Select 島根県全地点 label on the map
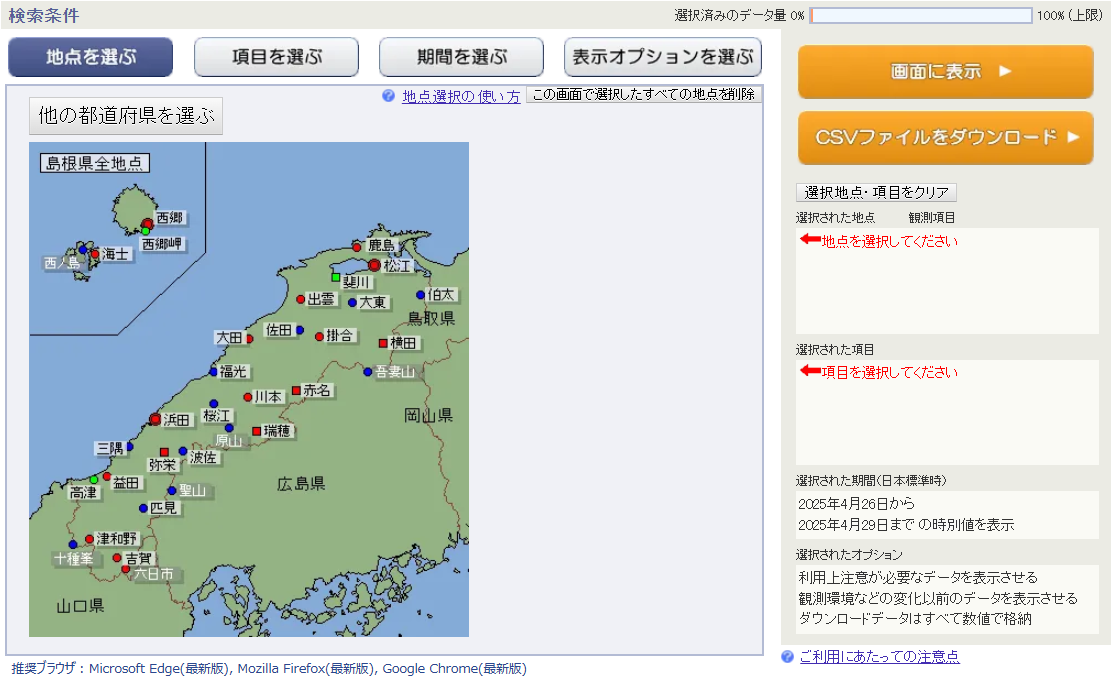This screenshot has height=677, width=1112. tap(95, 163)
